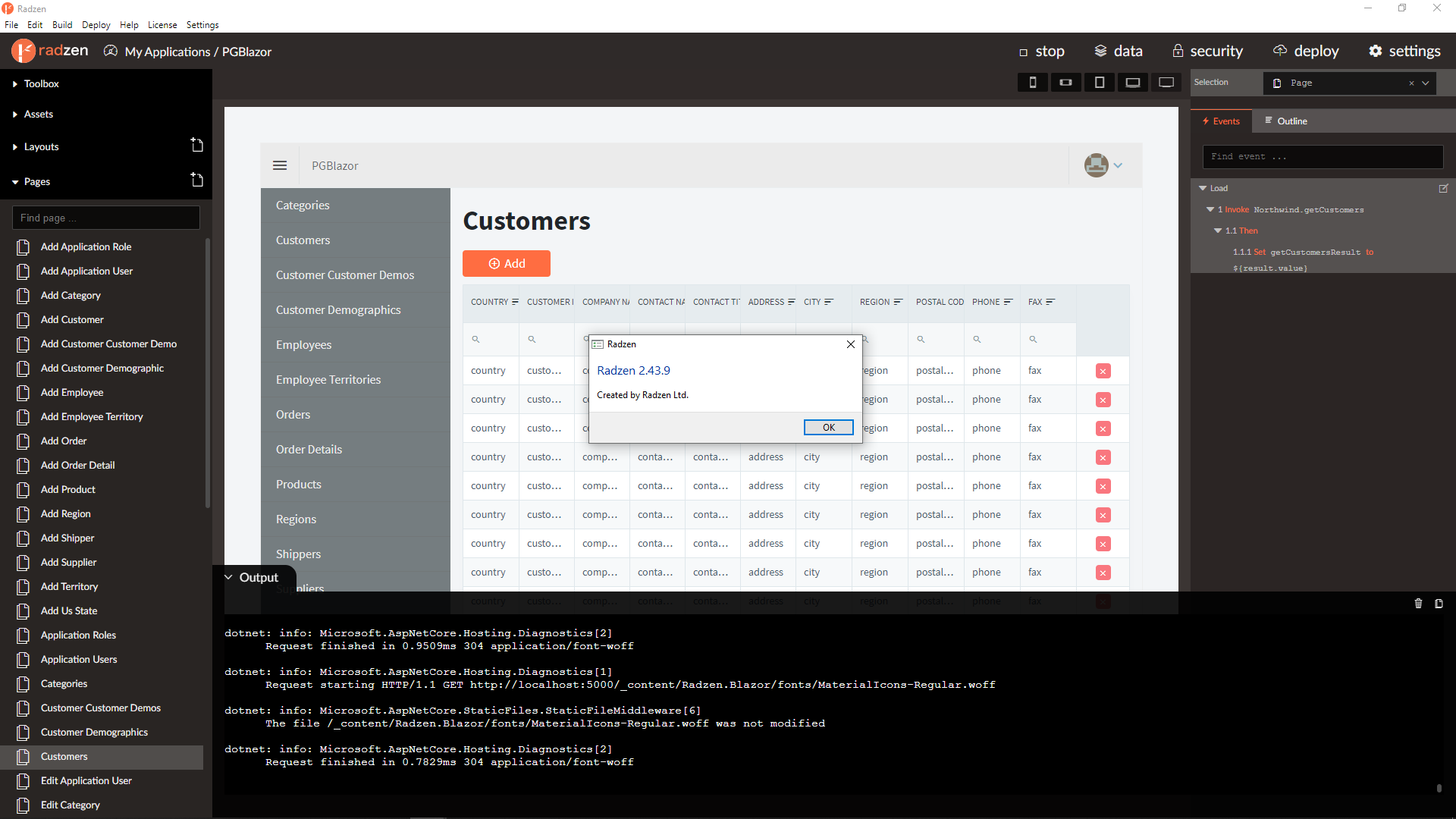Click orange Add customer button
Image resolution: width=1456 pixels, height=819 pixels.
point(507,263)
